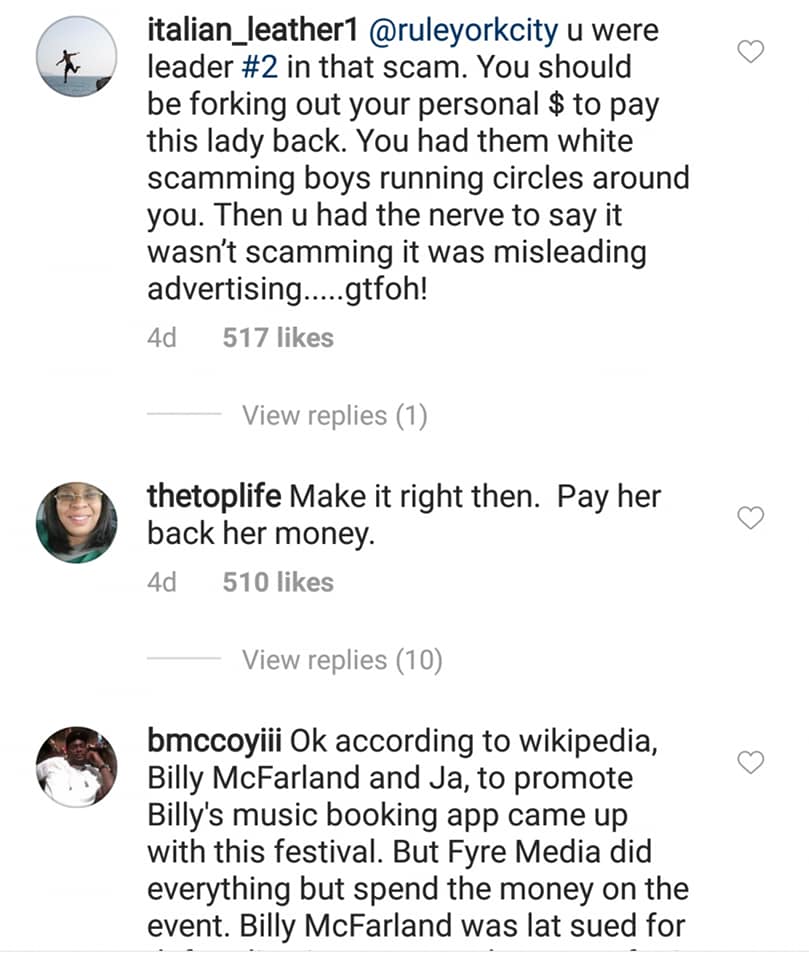The image size is (809, 960).
Task: Expand View replies (10)
Action: [x=341, y=660]
